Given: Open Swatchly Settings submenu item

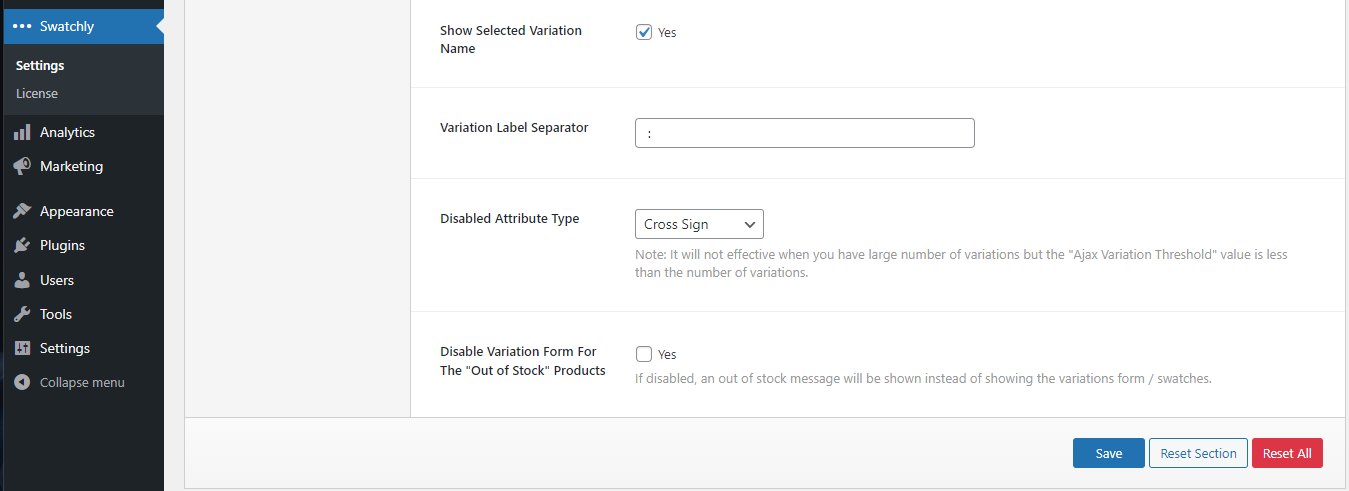Looking at the screenshot, I should coord(40,66).
